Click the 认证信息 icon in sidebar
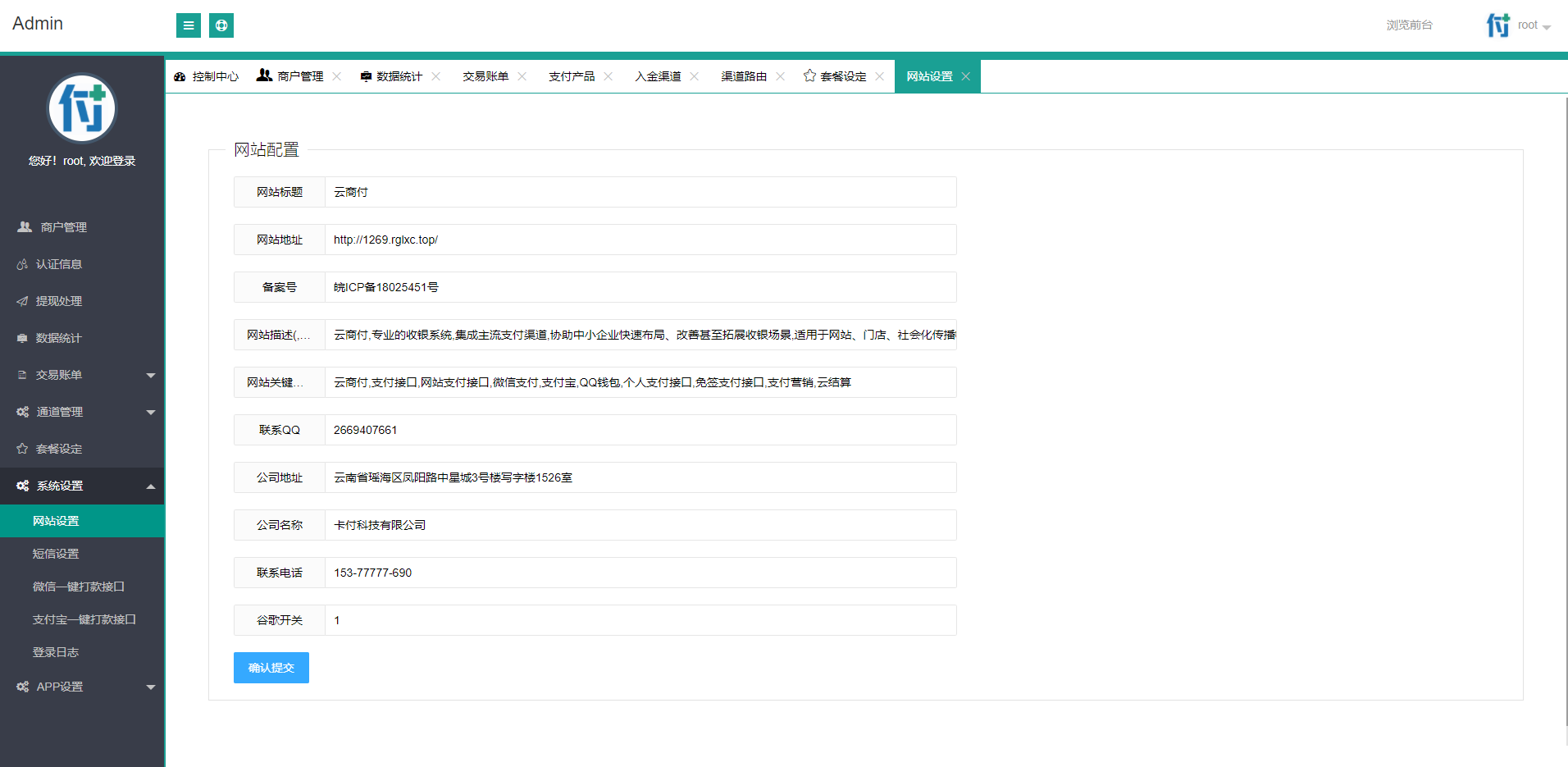The width and height of the screenshot is (1568, 767). tap(22, 264)
